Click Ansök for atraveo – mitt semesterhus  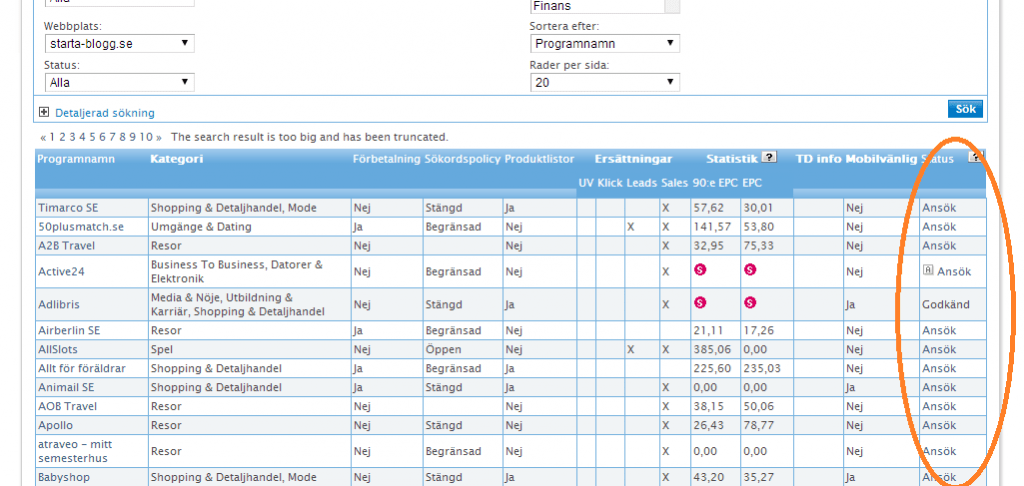[x=939, y=451]
